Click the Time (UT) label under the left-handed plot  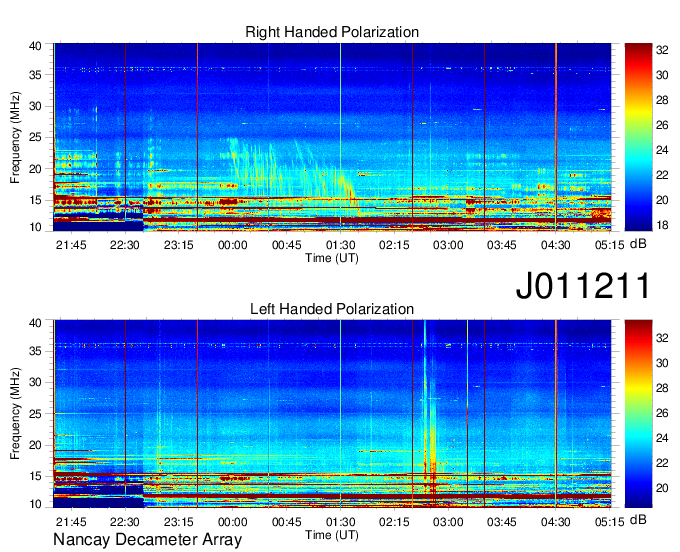[x=332, y=535]
